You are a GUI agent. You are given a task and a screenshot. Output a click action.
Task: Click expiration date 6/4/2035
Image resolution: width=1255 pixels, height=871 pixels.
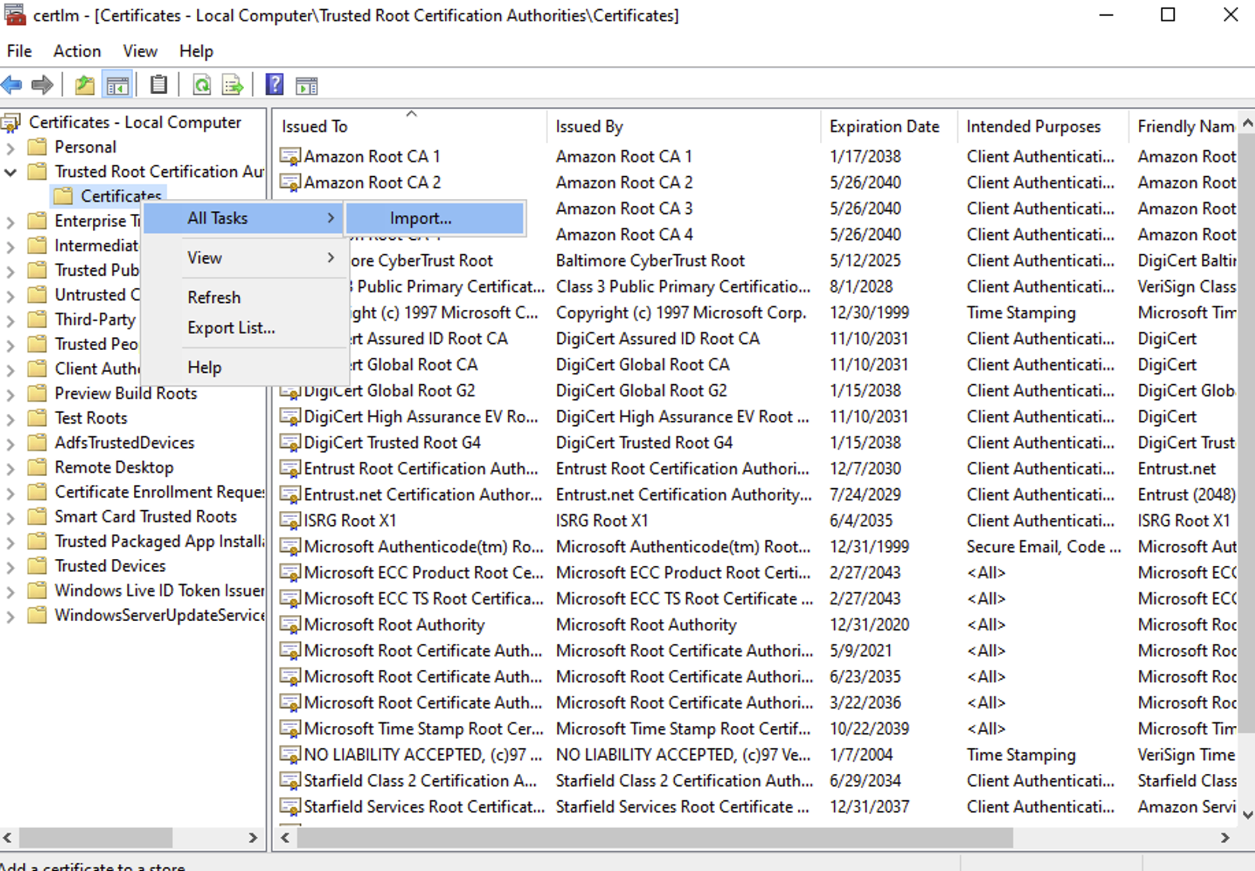(x=861, y=520)
